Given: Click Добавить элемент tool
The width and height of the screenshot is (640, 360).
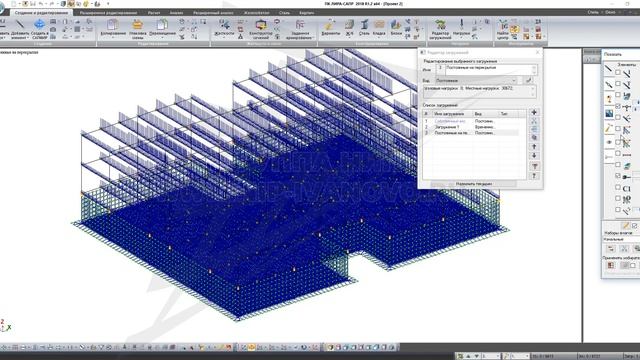Looking at the screenshot, I should 20,28.
